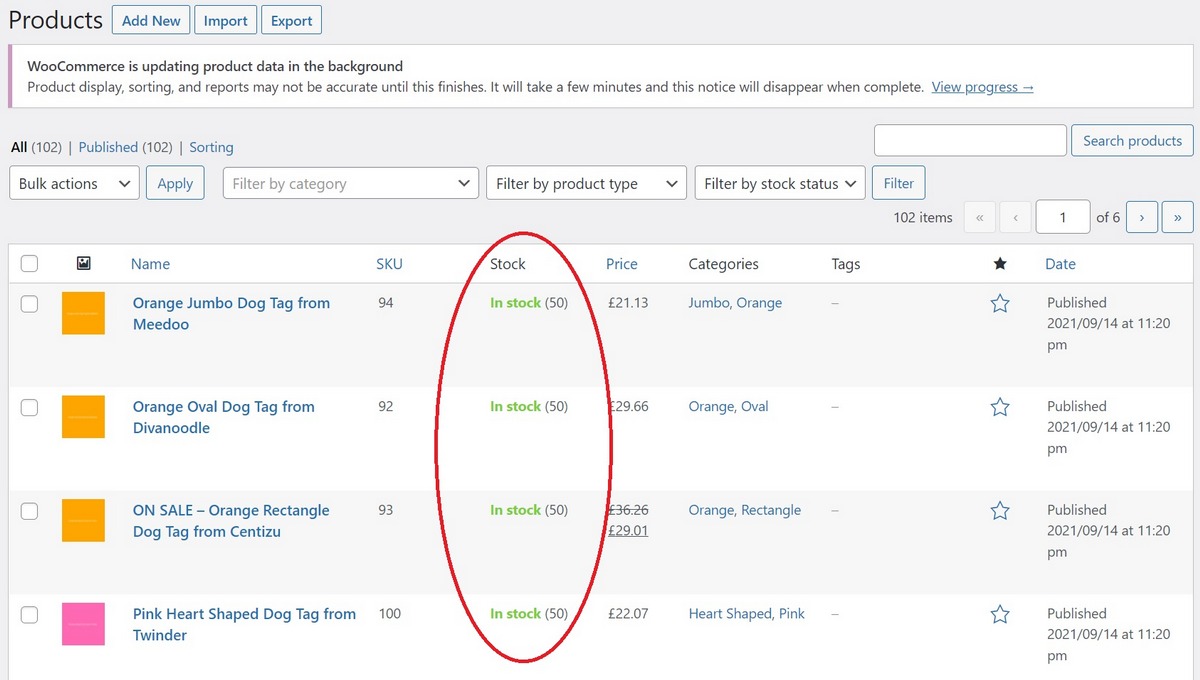The image size is (1200, 680).
Task: Check the Orange Jumbo Dog Tag checkbox
Action: [x=29, y=304]
